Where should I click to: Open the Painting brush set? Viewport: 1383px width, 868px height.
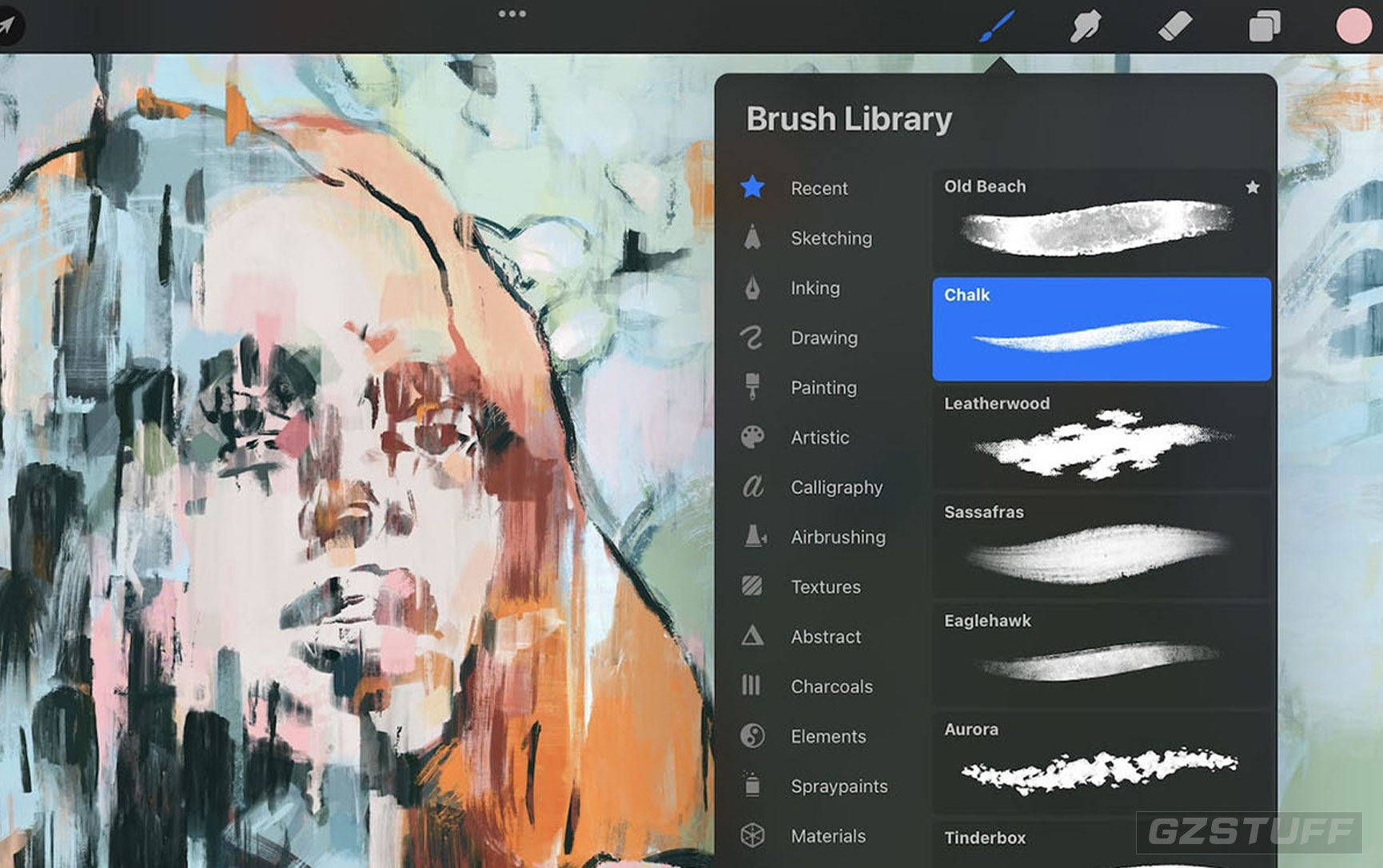pyautogui.click(x=824, y=388)
